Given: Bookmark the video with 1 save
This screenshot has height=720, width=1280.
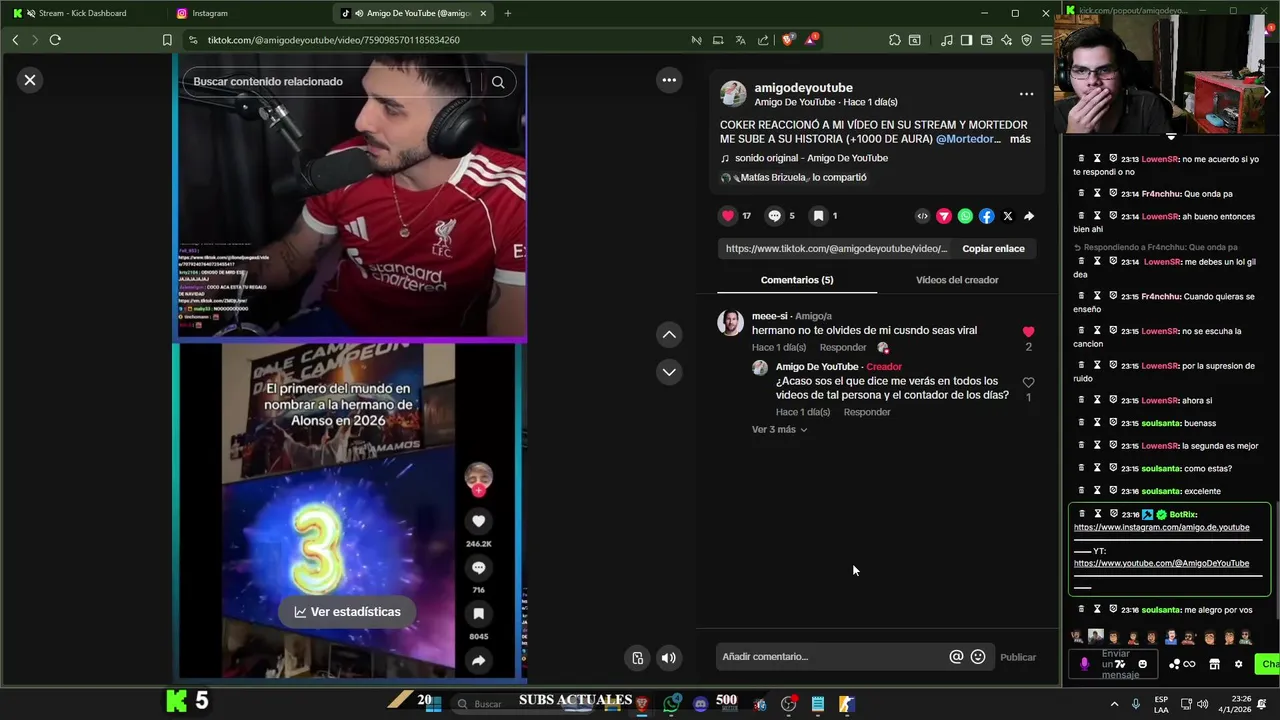Looking at the screenshot, I should pyautogui.click(x=818, y=216).
